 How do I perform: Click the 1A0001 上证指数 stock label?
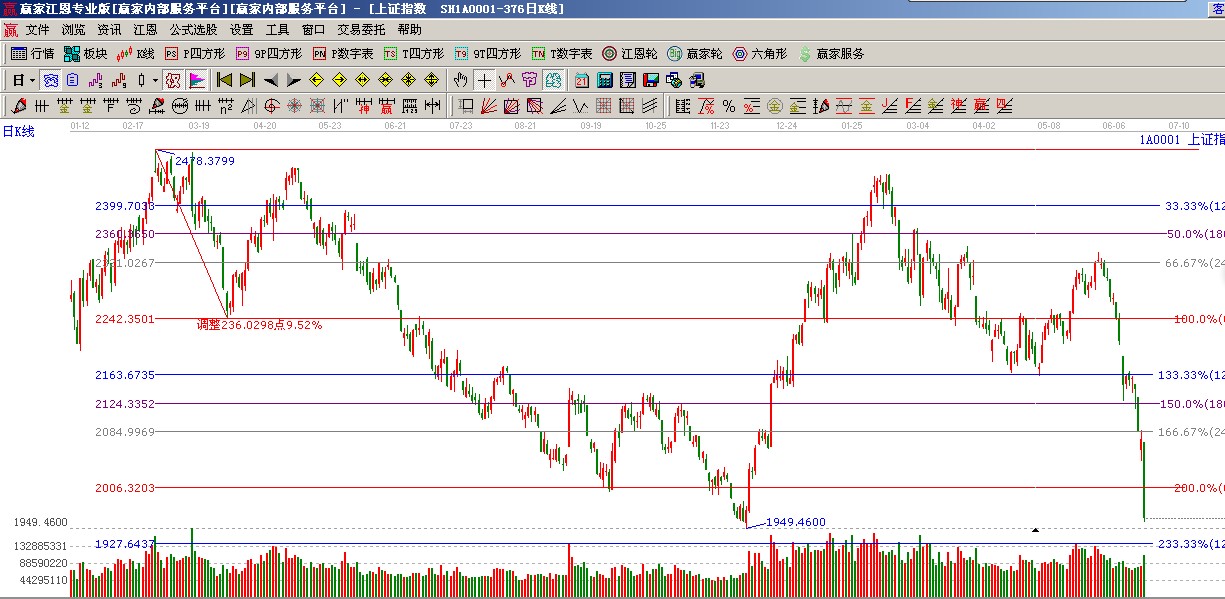coord(1180,140)
